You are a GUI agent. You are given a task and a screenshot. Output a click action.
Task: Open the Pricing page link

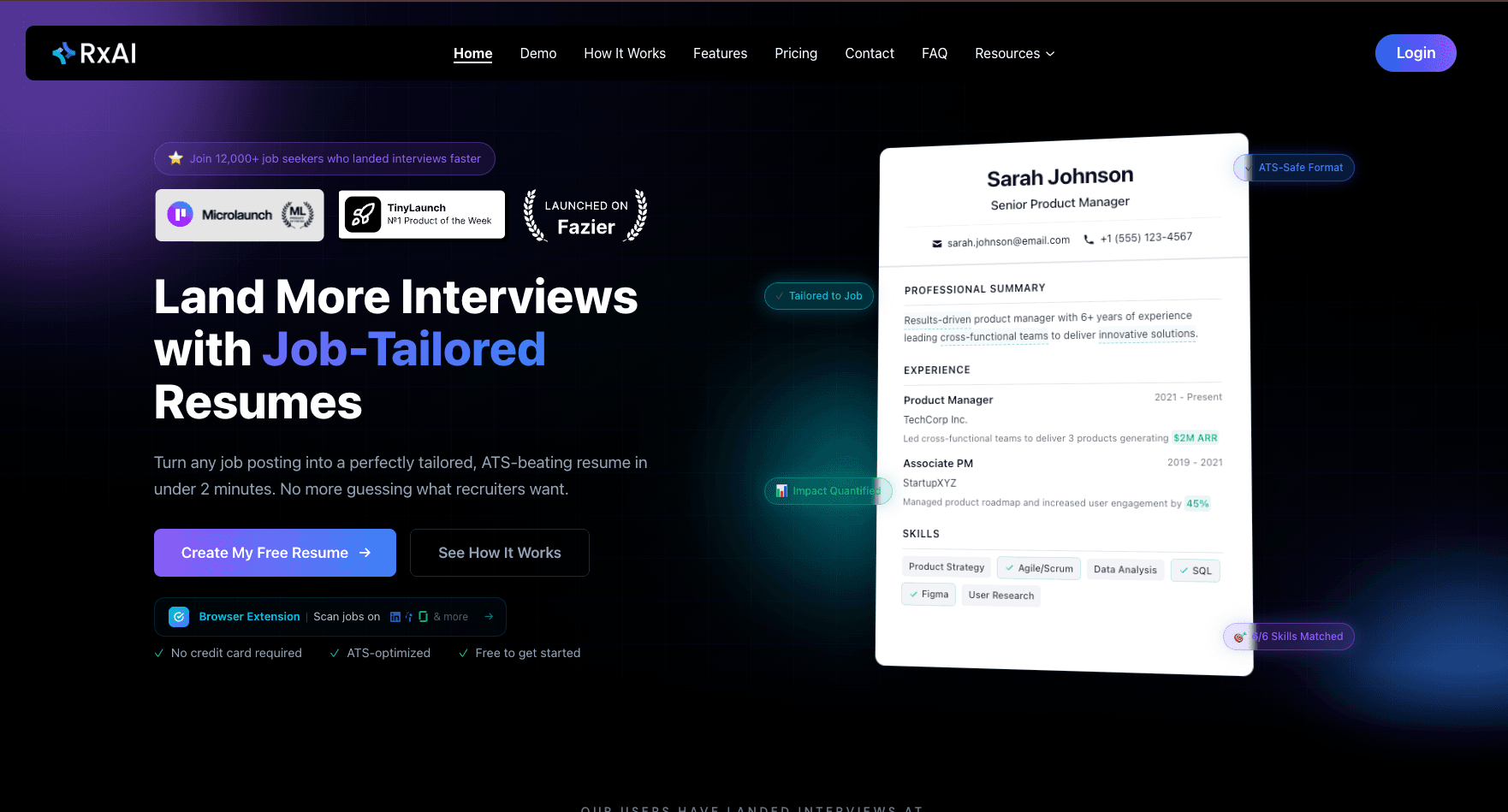coord(796,53)
